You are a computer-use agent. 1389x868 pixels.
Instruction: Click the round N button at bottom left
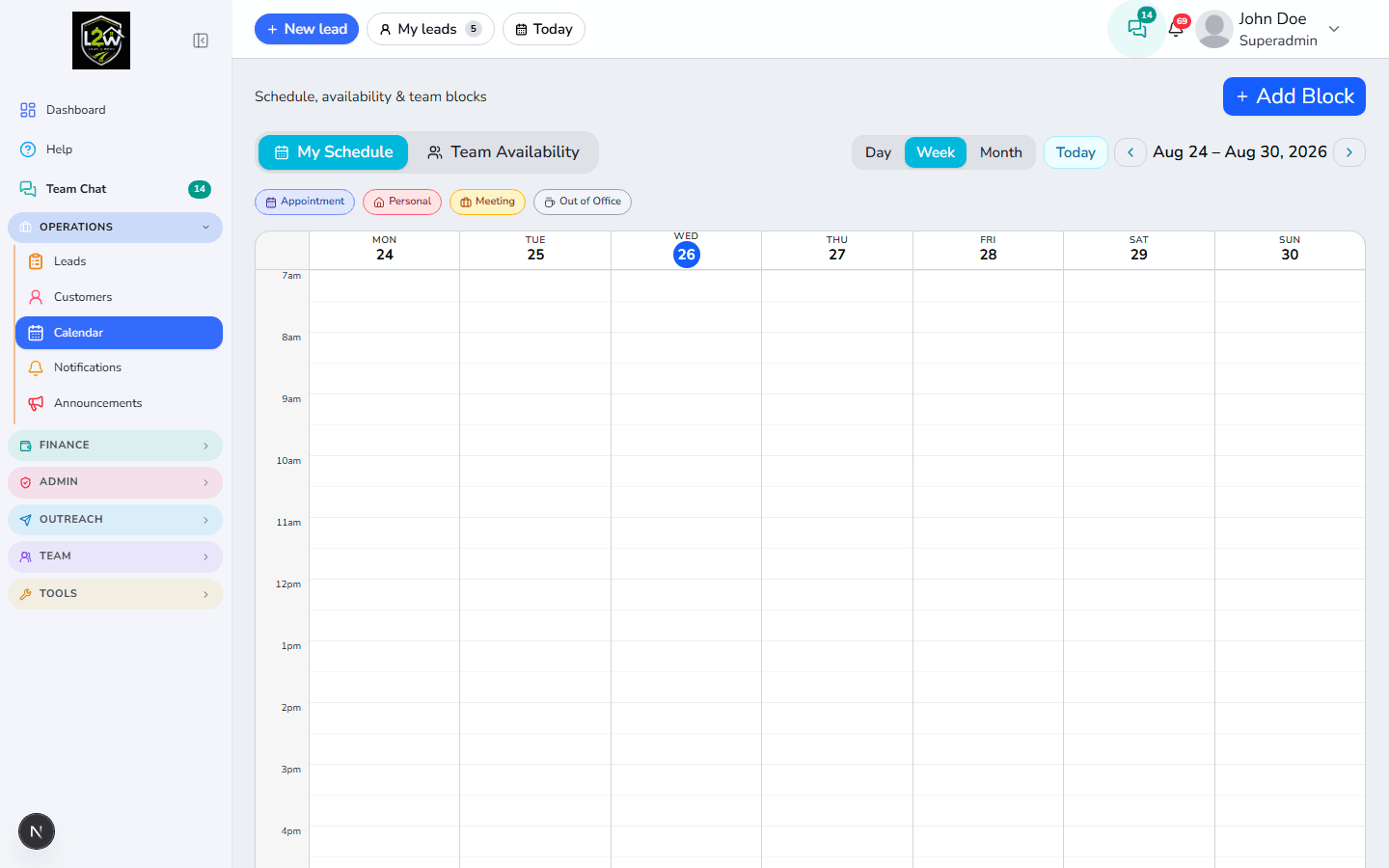[x=37, y=831]
